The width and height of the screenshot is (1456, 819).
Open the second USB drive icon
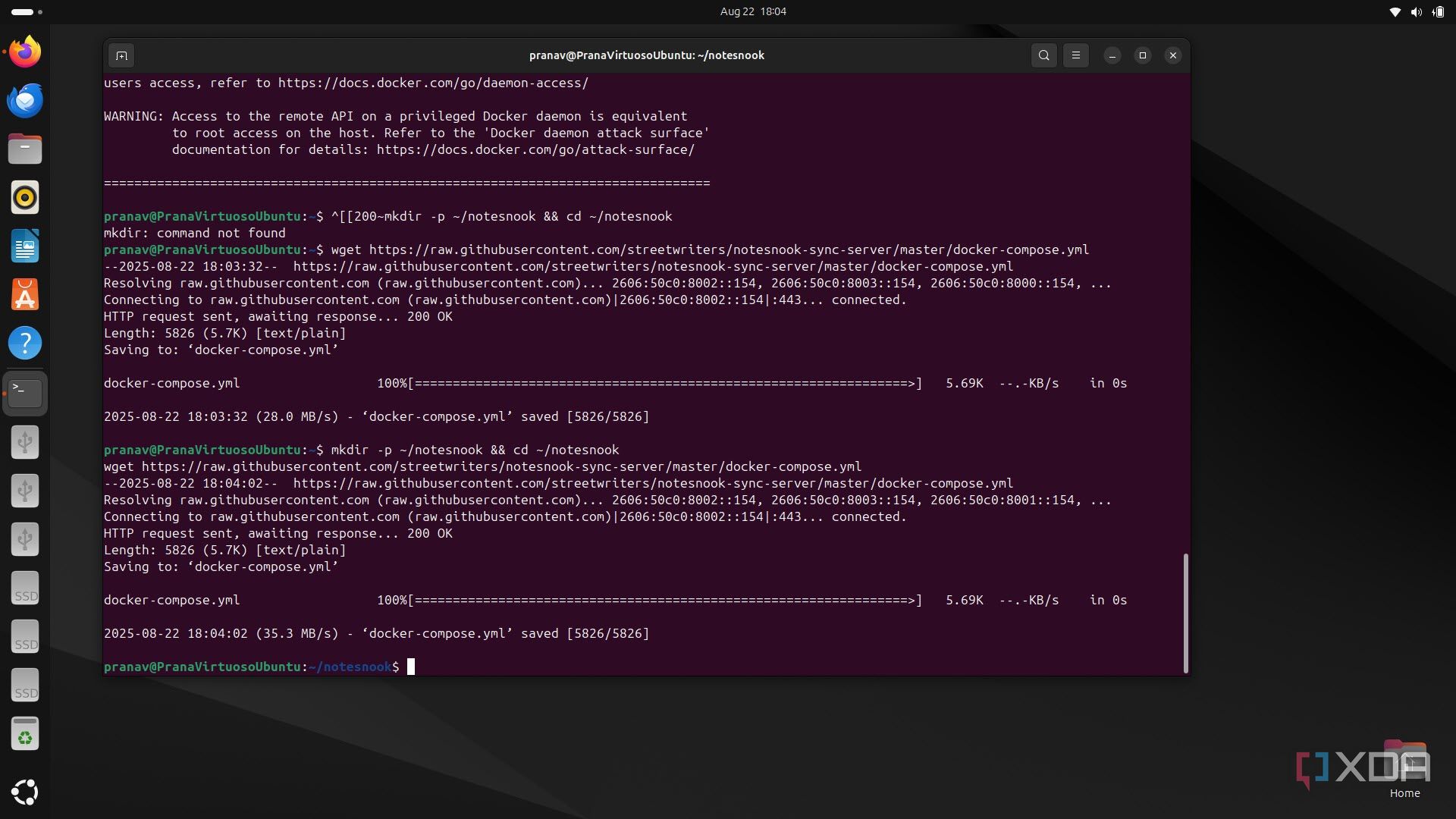point(25,491)
